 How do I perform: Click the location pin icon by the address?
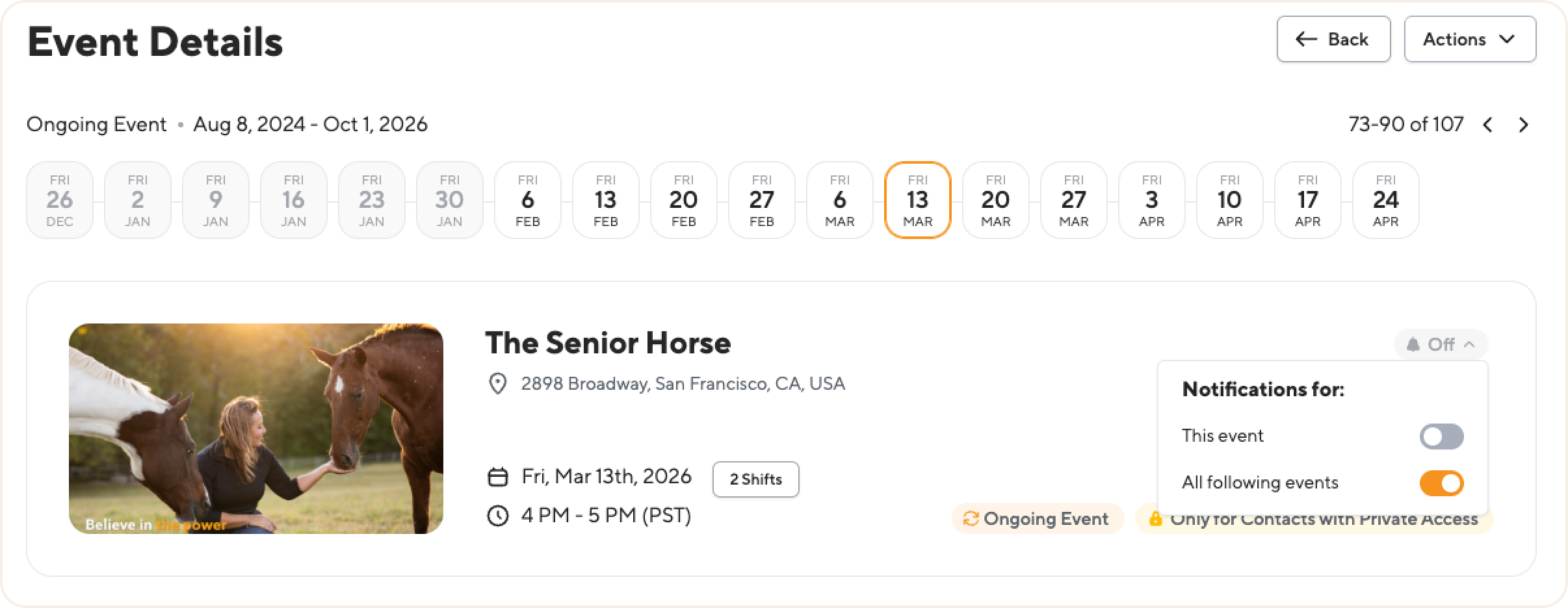[497, 384]
